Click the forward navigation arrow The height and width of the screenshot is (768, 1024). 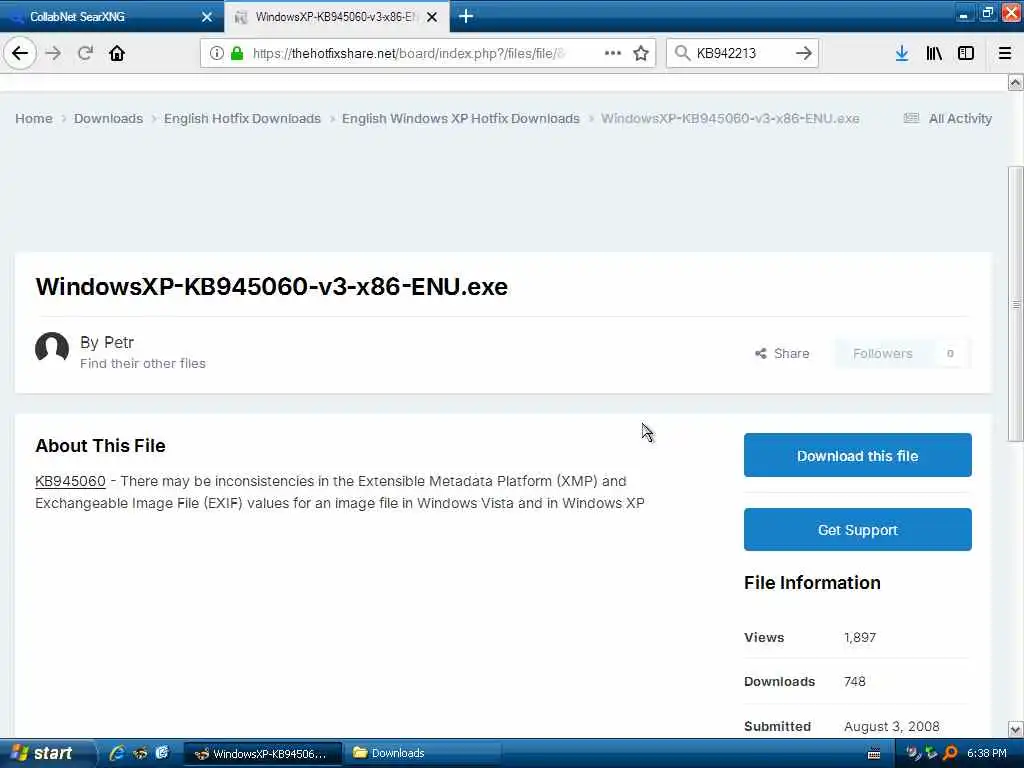[x=54, y=53]
